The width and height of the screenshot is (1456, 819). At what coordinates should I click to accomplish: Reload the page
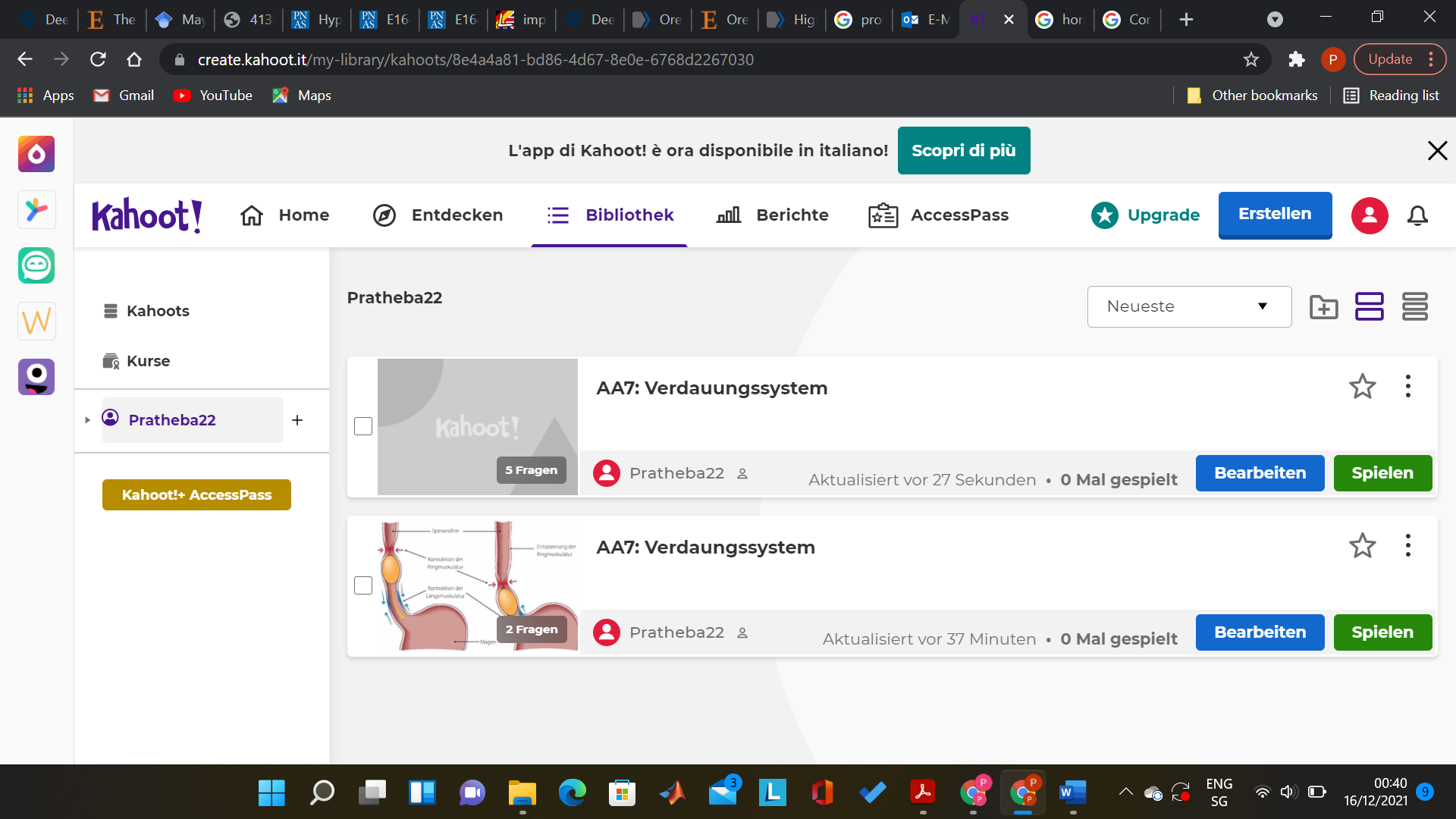(98, 59)
